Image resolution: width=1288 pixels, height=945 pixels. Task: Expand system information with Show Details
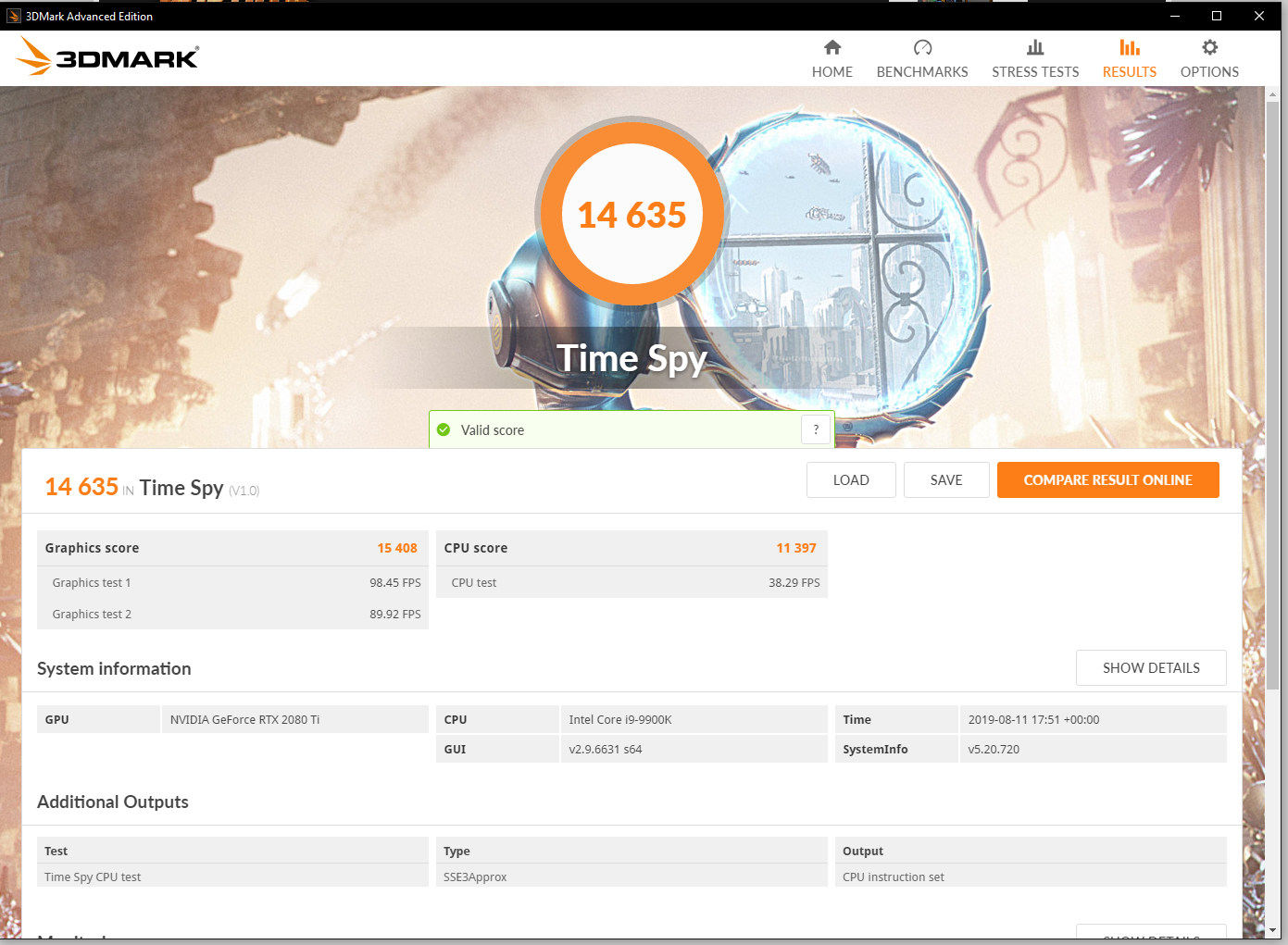click(1150, 667)
